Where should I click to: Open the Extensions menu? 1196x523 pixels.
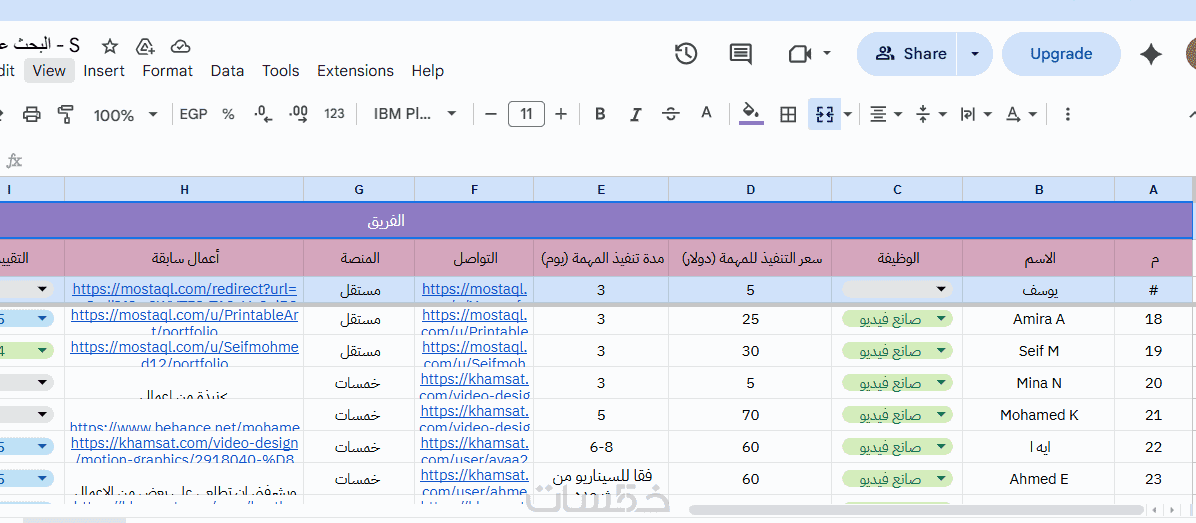click(355, 71)
